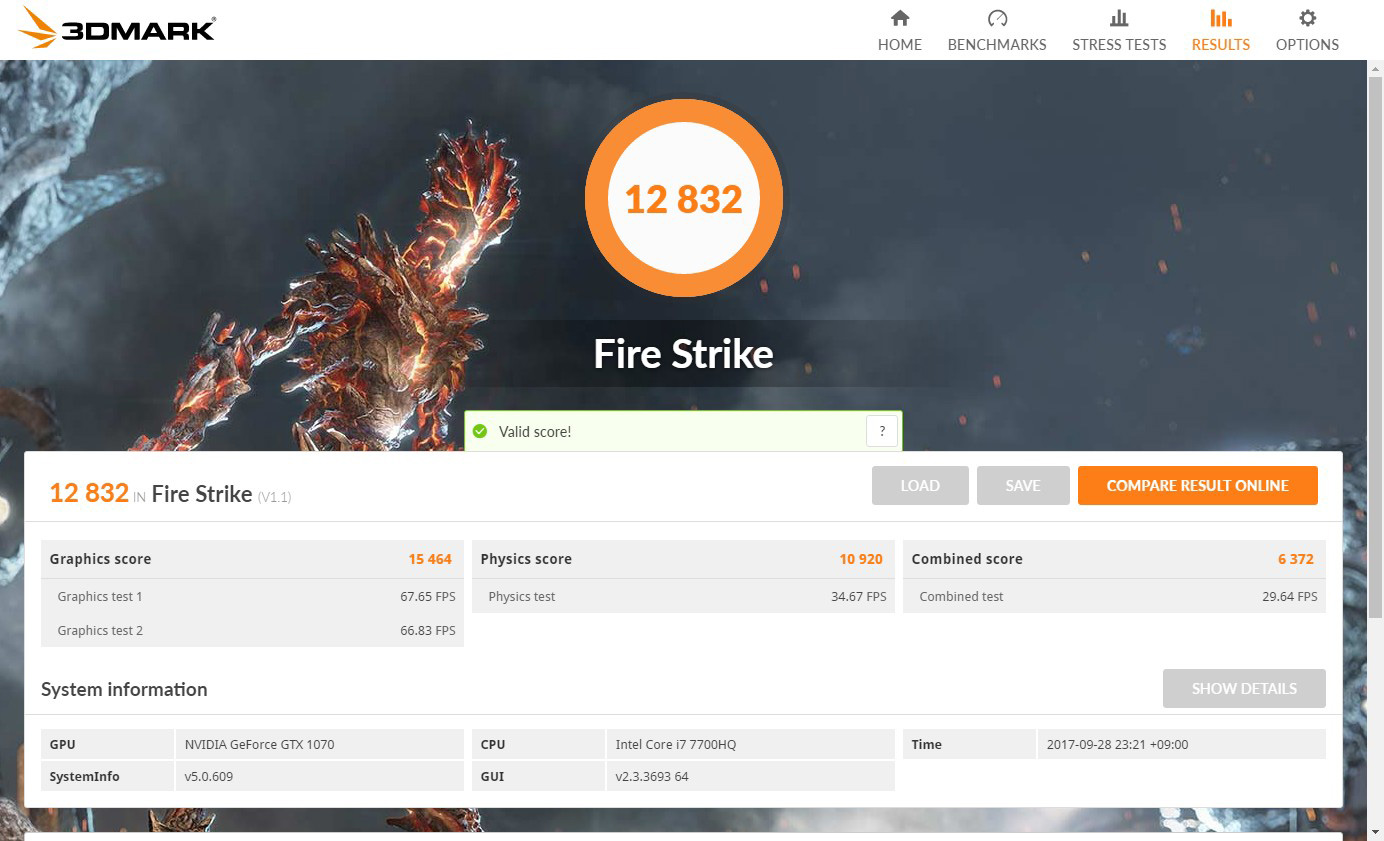Viewport: 1384px width, 841px height.
Task: Switch to the BENCHMARKS tab label
Action: pos(997,44)
